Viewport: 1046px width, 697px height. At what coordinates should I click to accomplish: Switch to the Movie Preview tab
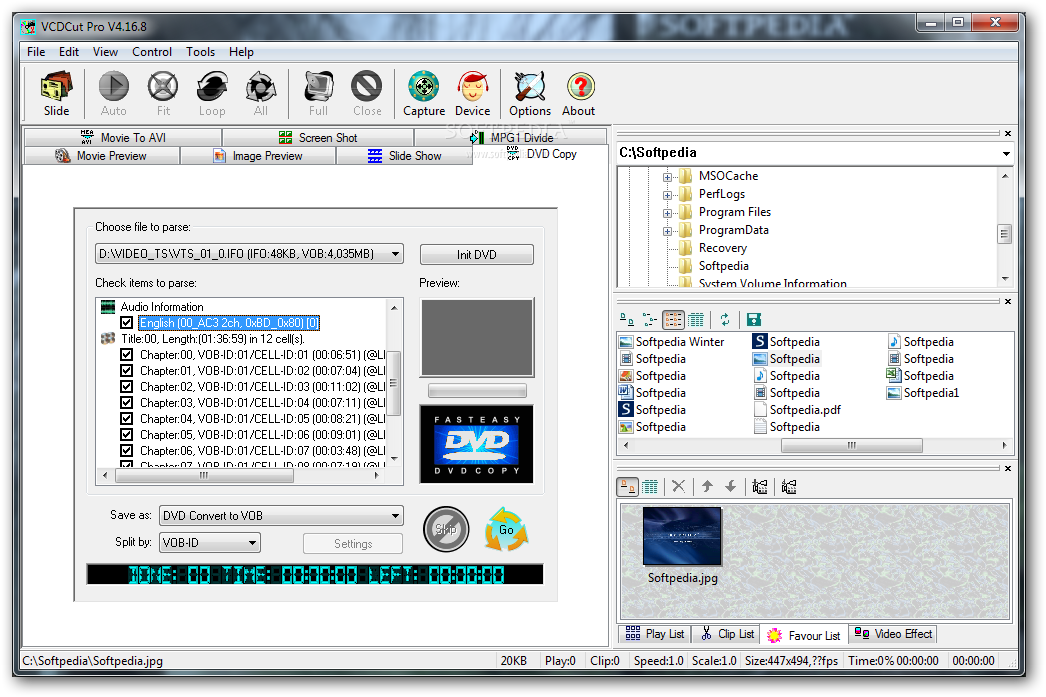click(x=101, y=155)
